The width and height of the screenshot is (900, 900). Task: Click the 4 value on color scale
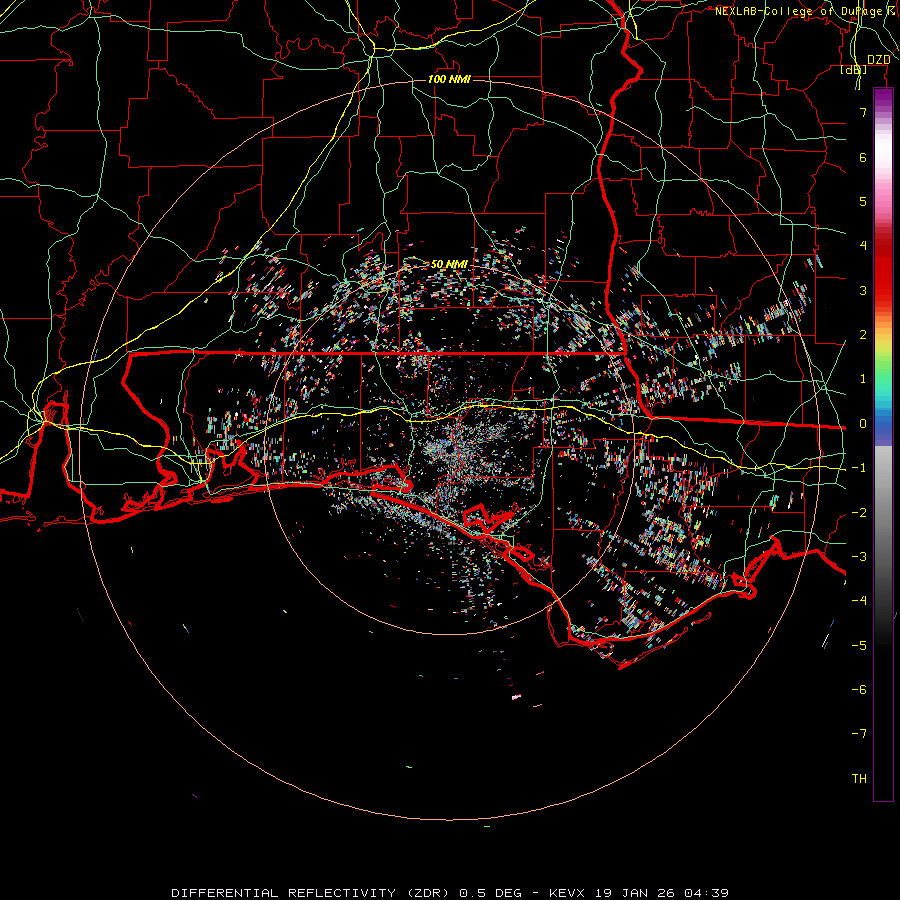click(x=863, y=246)
